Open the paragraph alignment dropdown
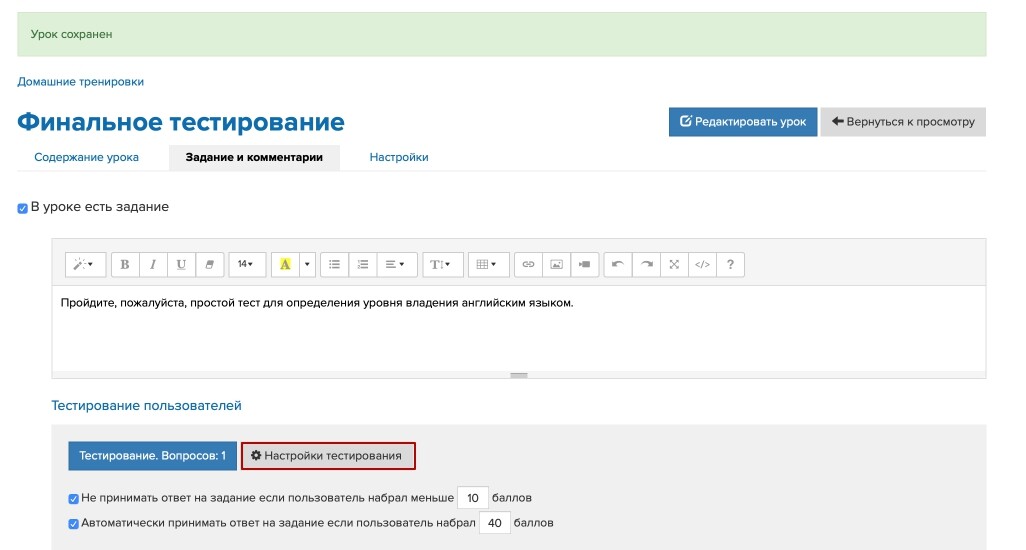 [397, 264]
